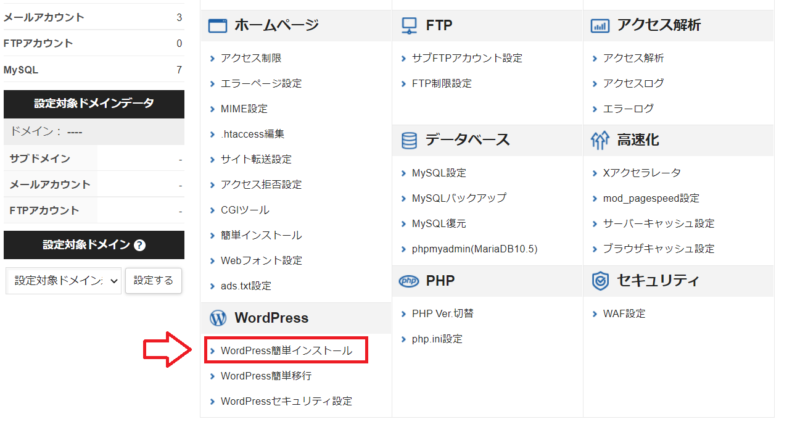The width and height of the screenshot is (800, 435).
Task: Open Webフォント設定
Action: [261, 261]
